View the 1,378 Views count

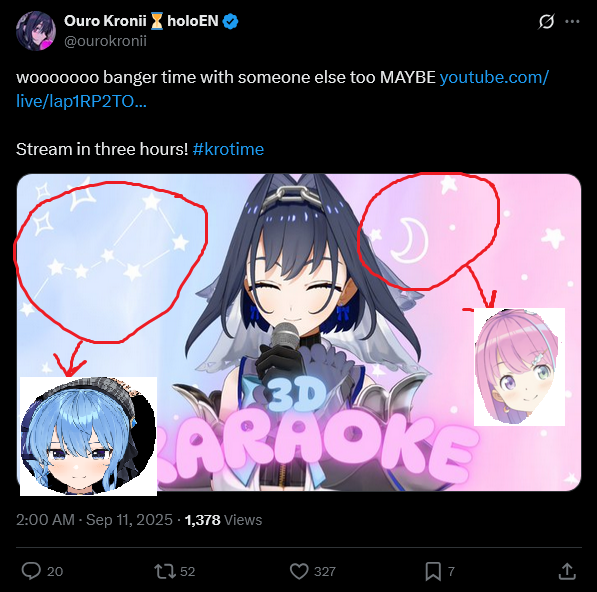[x=223, y=520]
